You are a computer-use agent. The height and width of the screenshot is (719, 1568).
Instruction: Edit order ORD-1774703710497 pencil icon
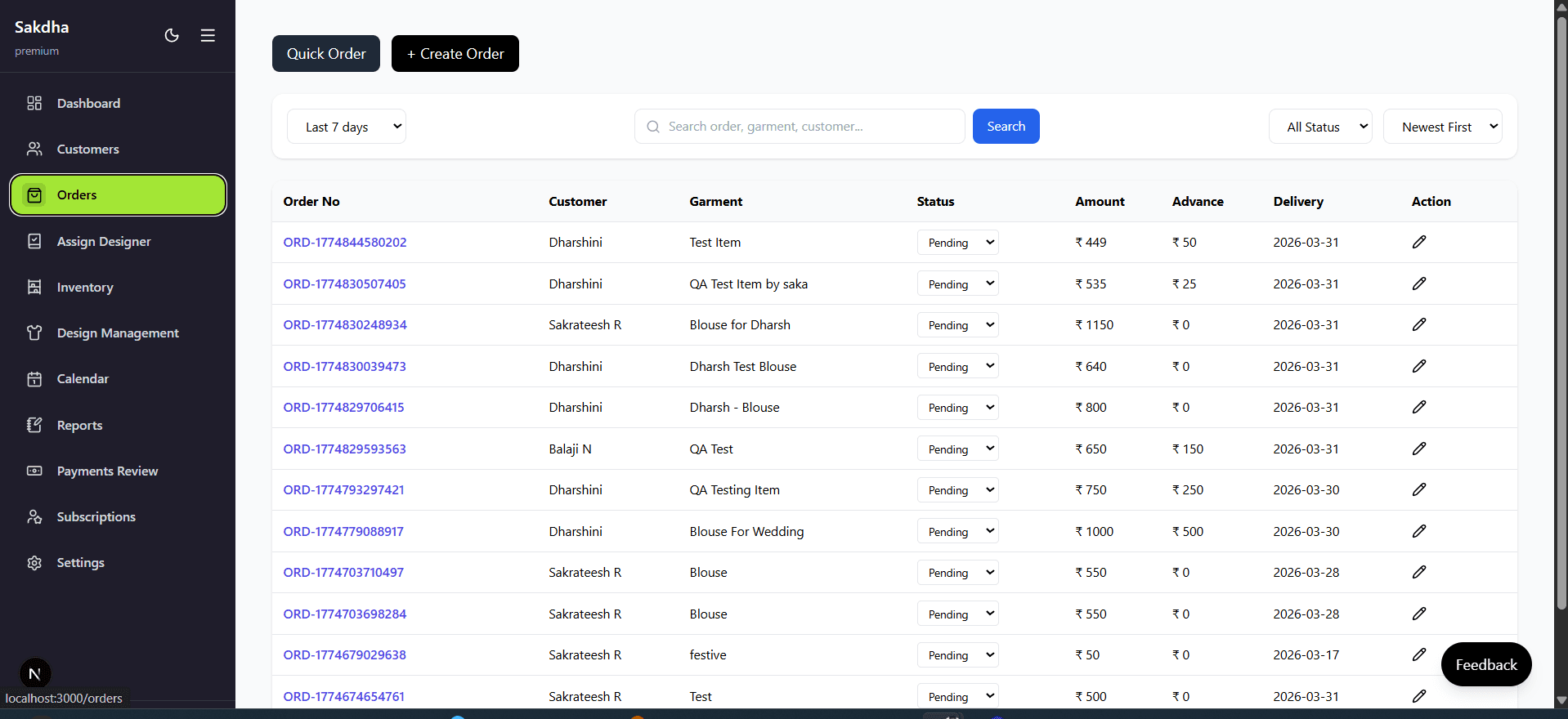point(1419,572)
